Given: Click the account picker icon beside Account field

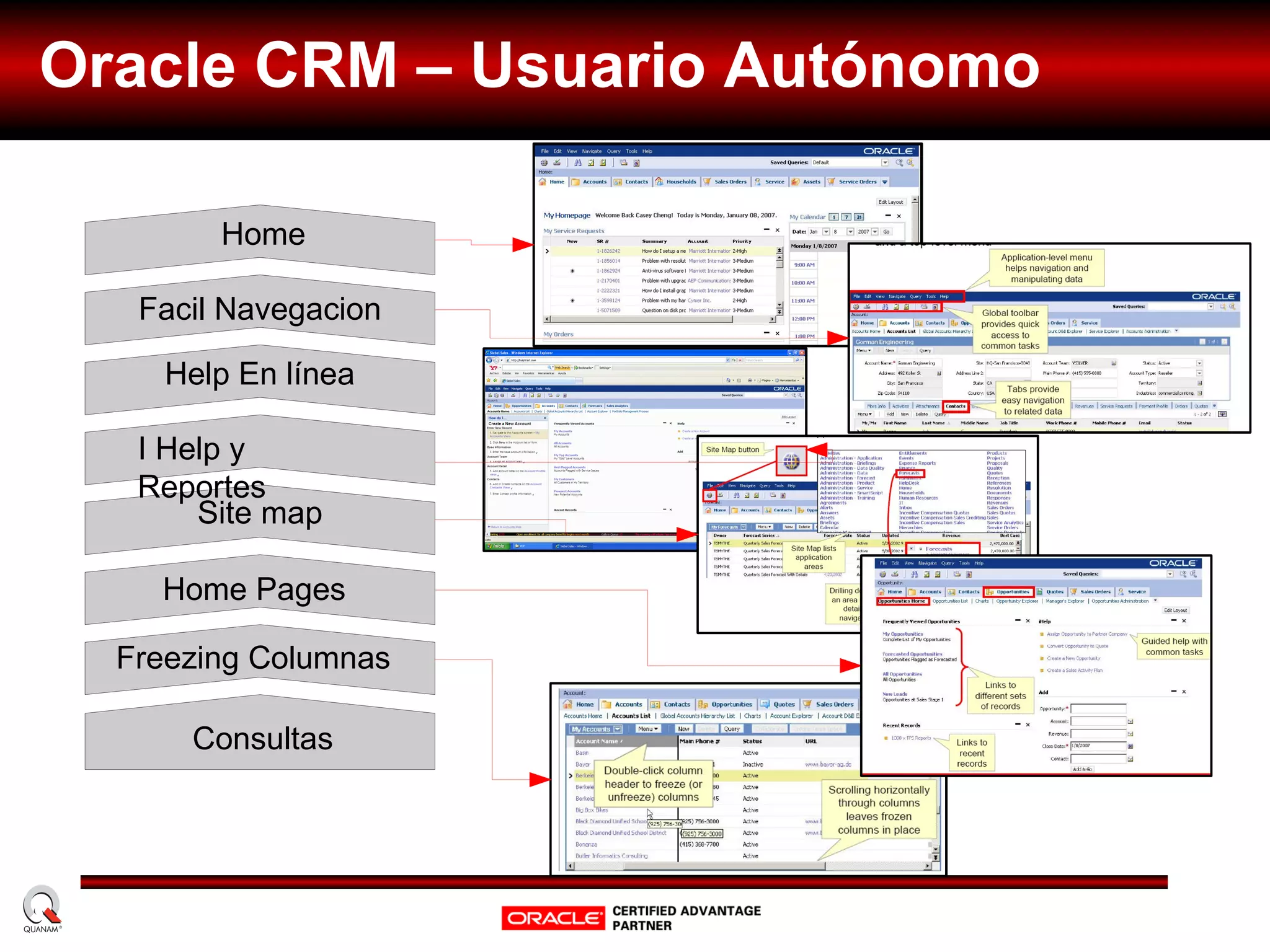Looking at the screenshot, I should pos(1130,721).
